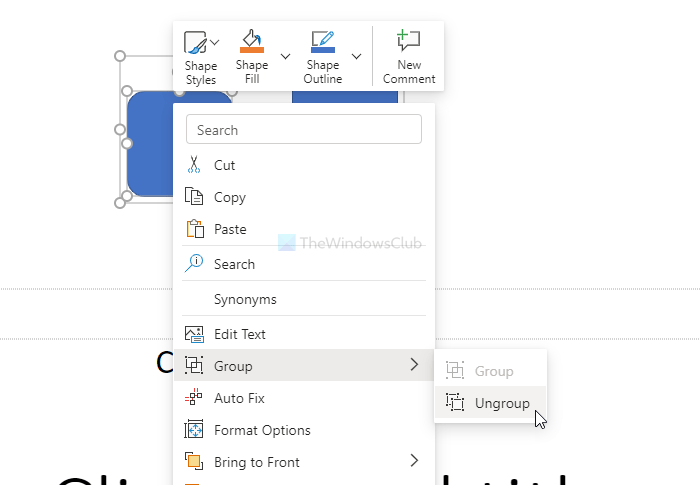Click the Format Options icon

194,430
